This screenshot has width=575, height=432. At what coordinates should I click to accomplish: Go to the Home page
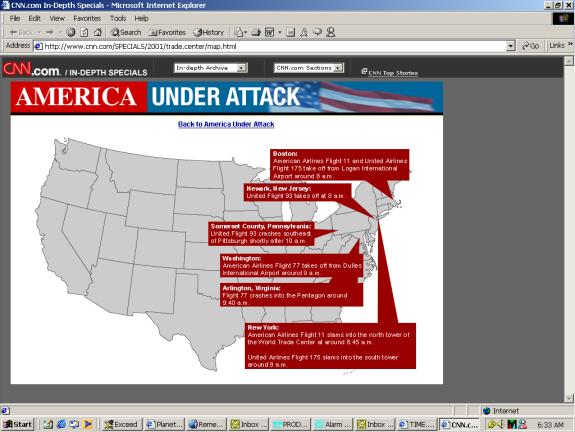98,32
